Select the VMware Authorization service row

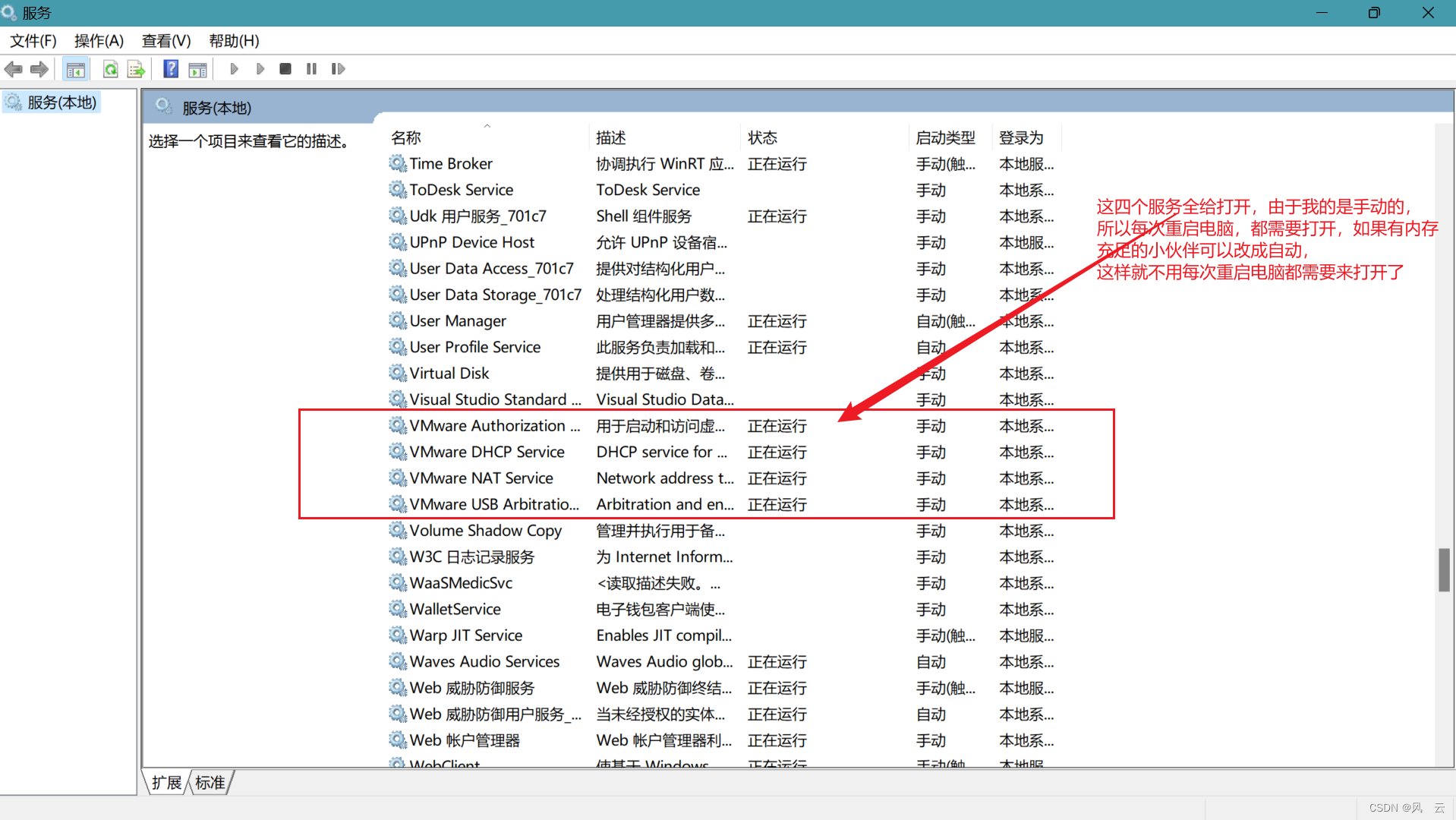pyautogui.click(x=721, y=426)
